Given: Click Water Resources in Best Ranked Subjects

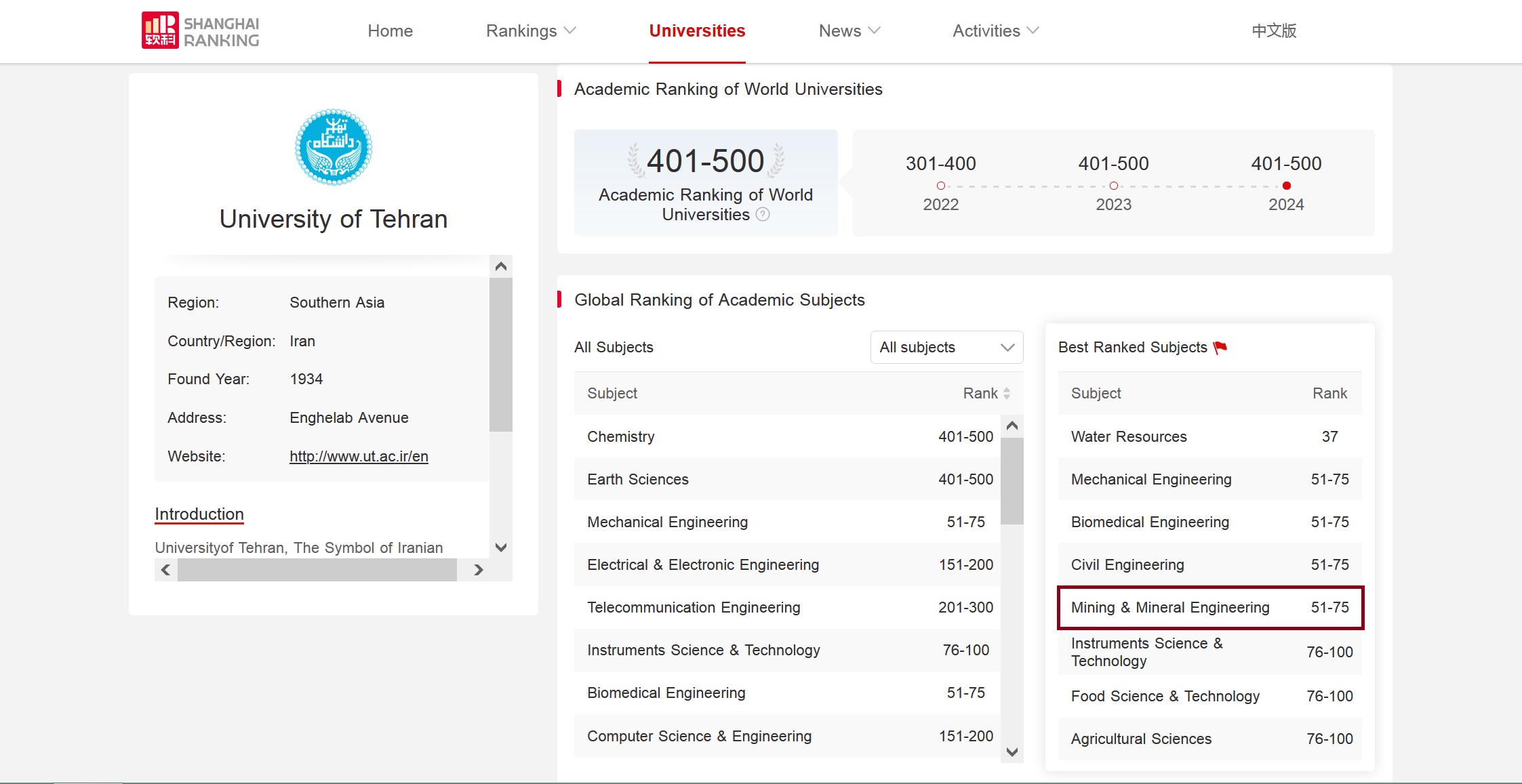Looking at the screenshot, I should tap(1210, 436).
